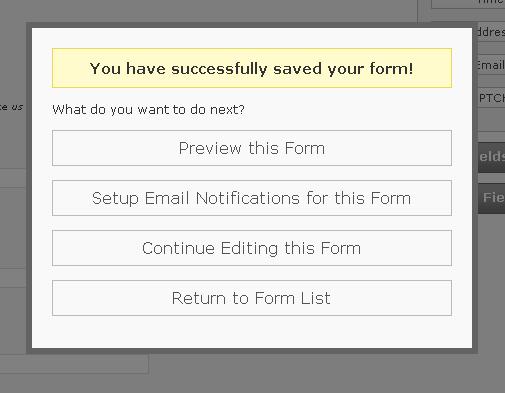Click the italic text ending in us
The height and width of the screenshot is (393, 505).
click(x=11, y=107)
